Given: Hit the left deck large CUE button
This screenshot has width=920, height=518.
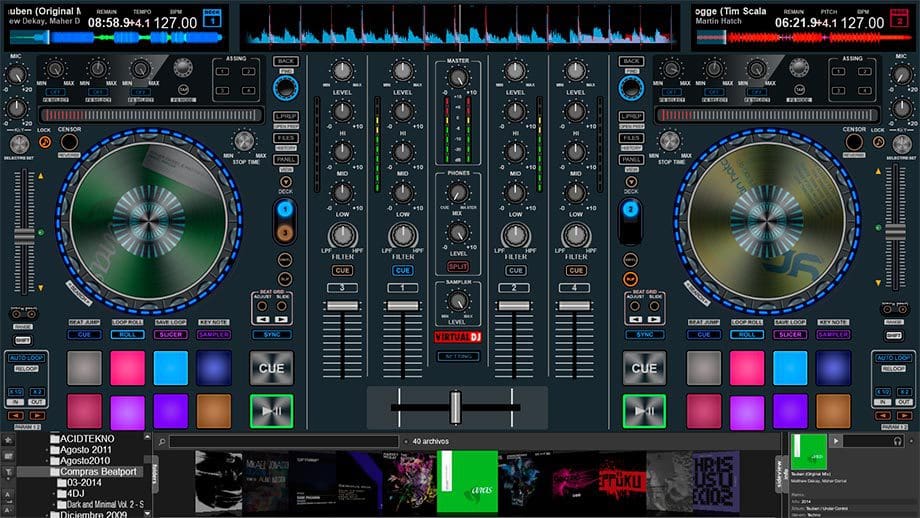Looking at the screenshot, I should point(271,368).
